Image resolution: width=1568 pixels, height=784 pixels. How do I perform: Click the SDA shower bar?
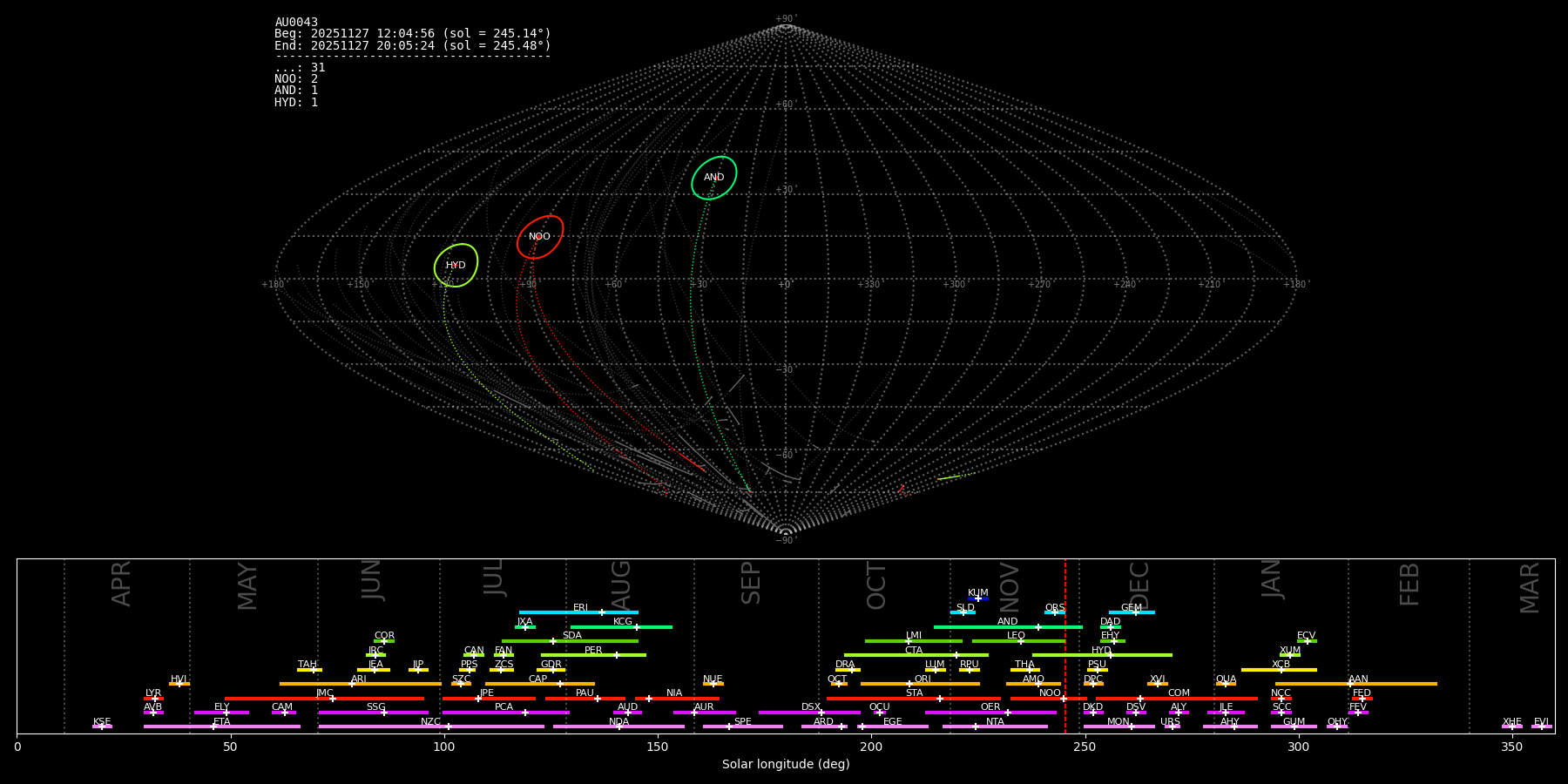[570, 641]
